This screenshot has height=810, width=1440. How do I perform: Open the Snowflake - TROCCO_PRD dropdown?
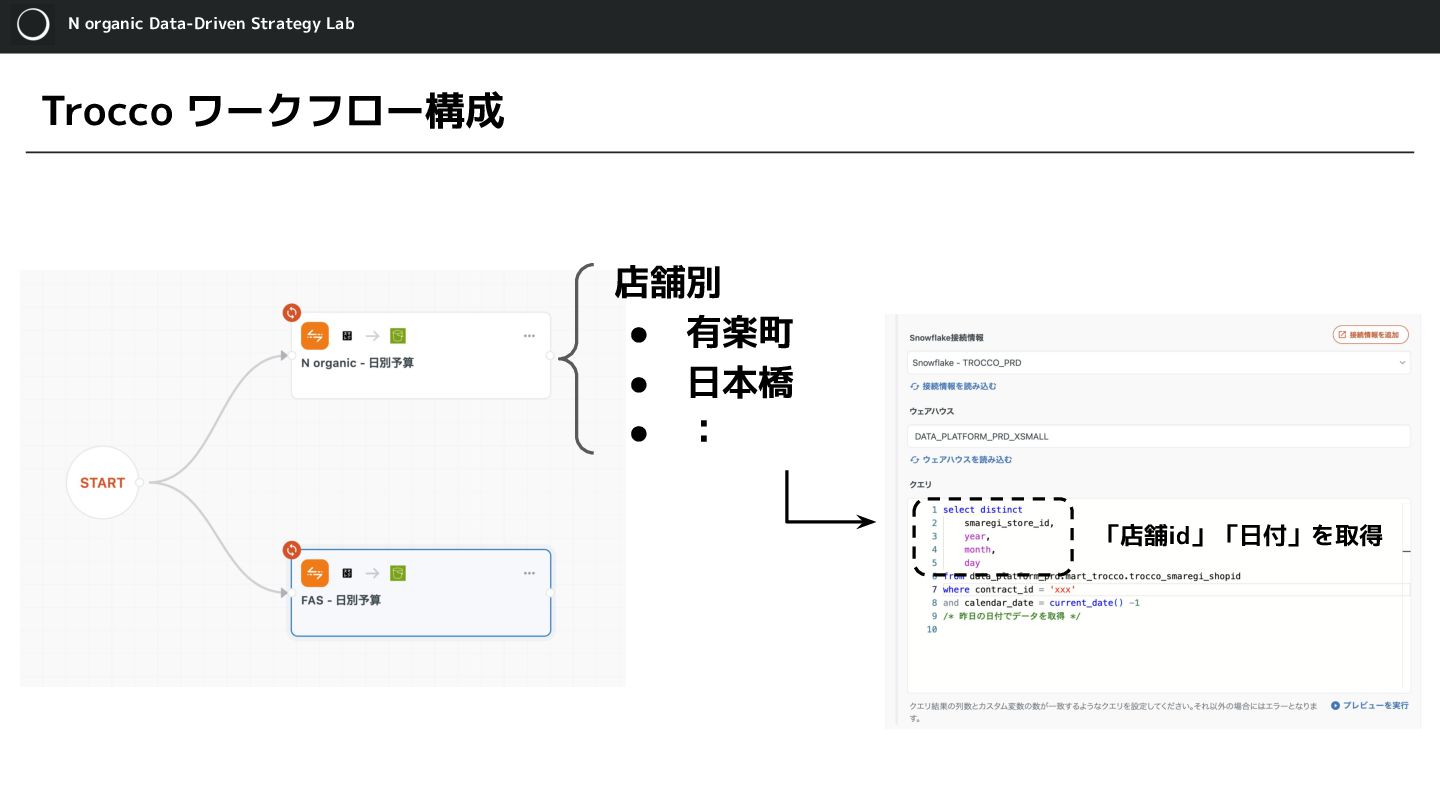(x=1159, y=362)
